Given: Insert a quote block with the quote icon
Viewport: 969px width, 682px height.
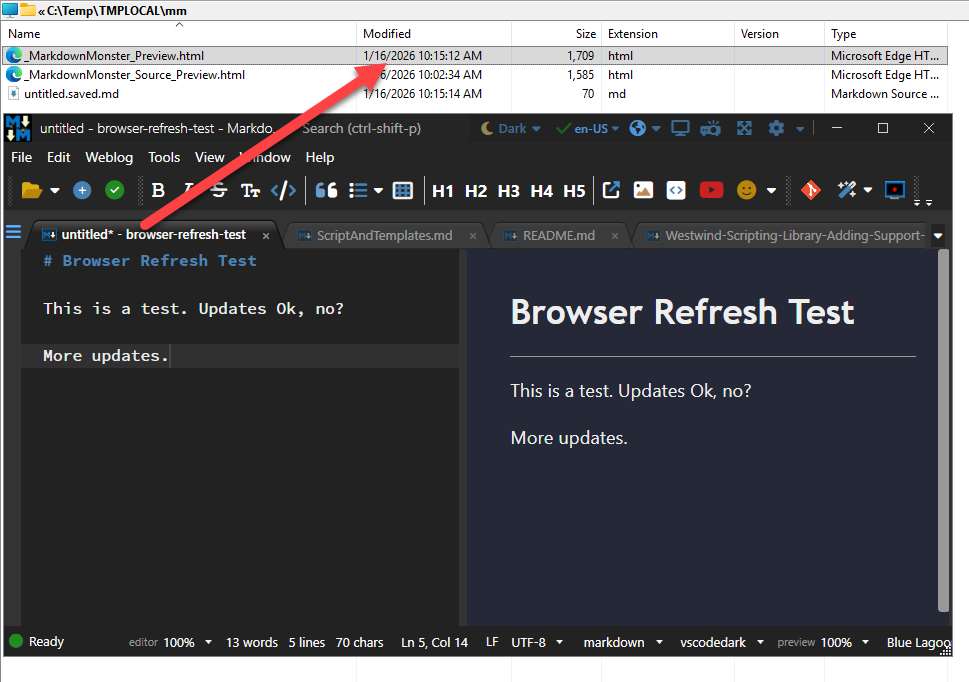Looking at the screenshot, I should pyautogui.click(x=325, y=190).
